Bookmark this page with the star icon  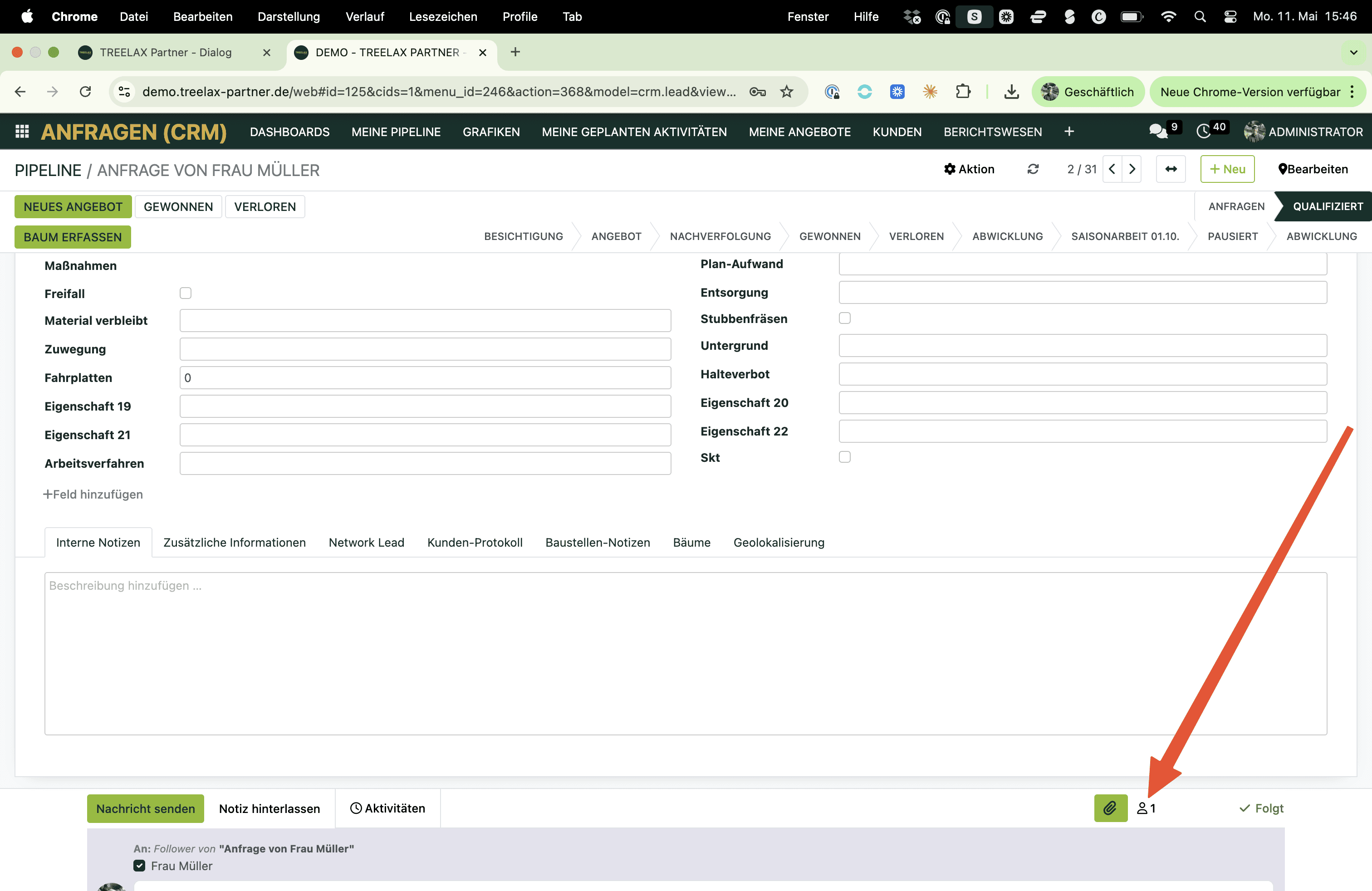click(787, 92)
